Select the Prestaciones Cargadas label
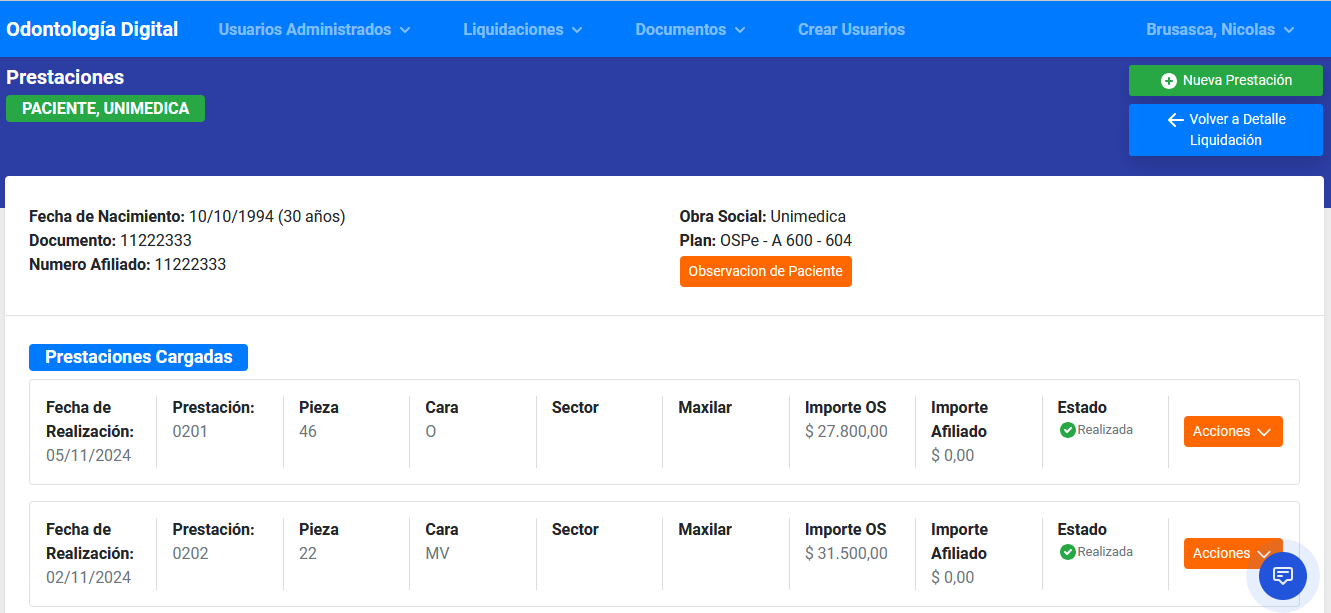 [x=138, y=357]
